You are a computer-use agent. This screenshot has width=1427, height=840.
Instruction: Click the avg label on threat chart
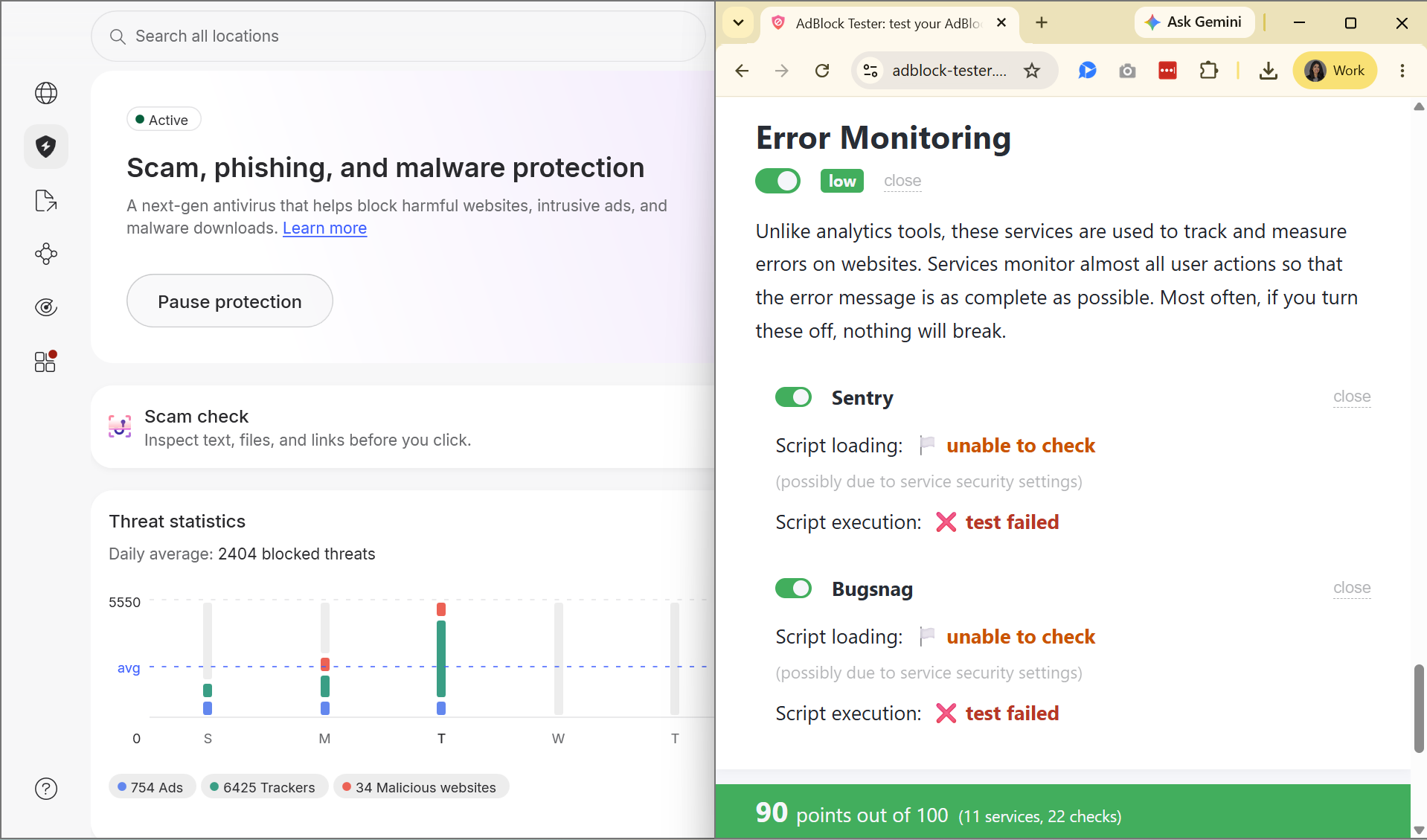pos(129,667)
